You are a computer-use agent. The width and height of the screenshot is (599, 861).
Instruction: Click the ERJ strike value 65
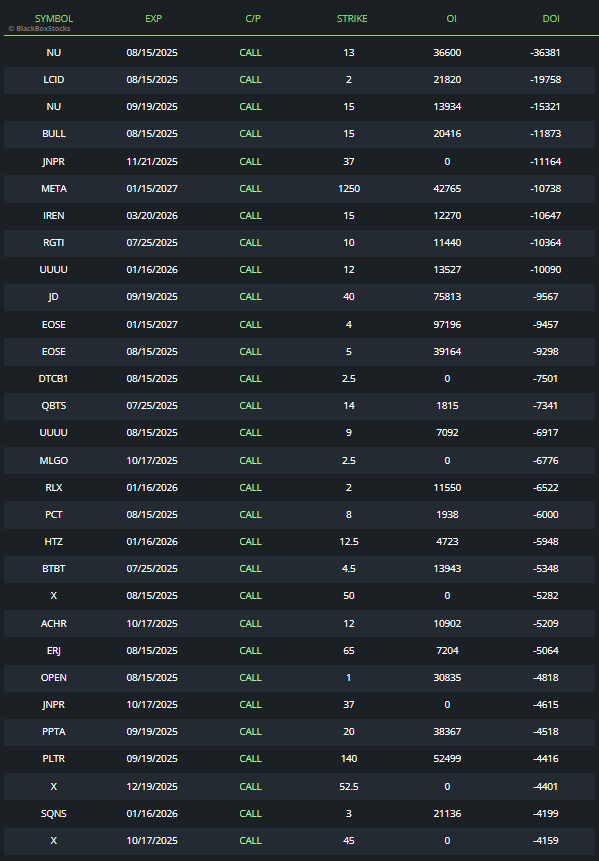349,650
